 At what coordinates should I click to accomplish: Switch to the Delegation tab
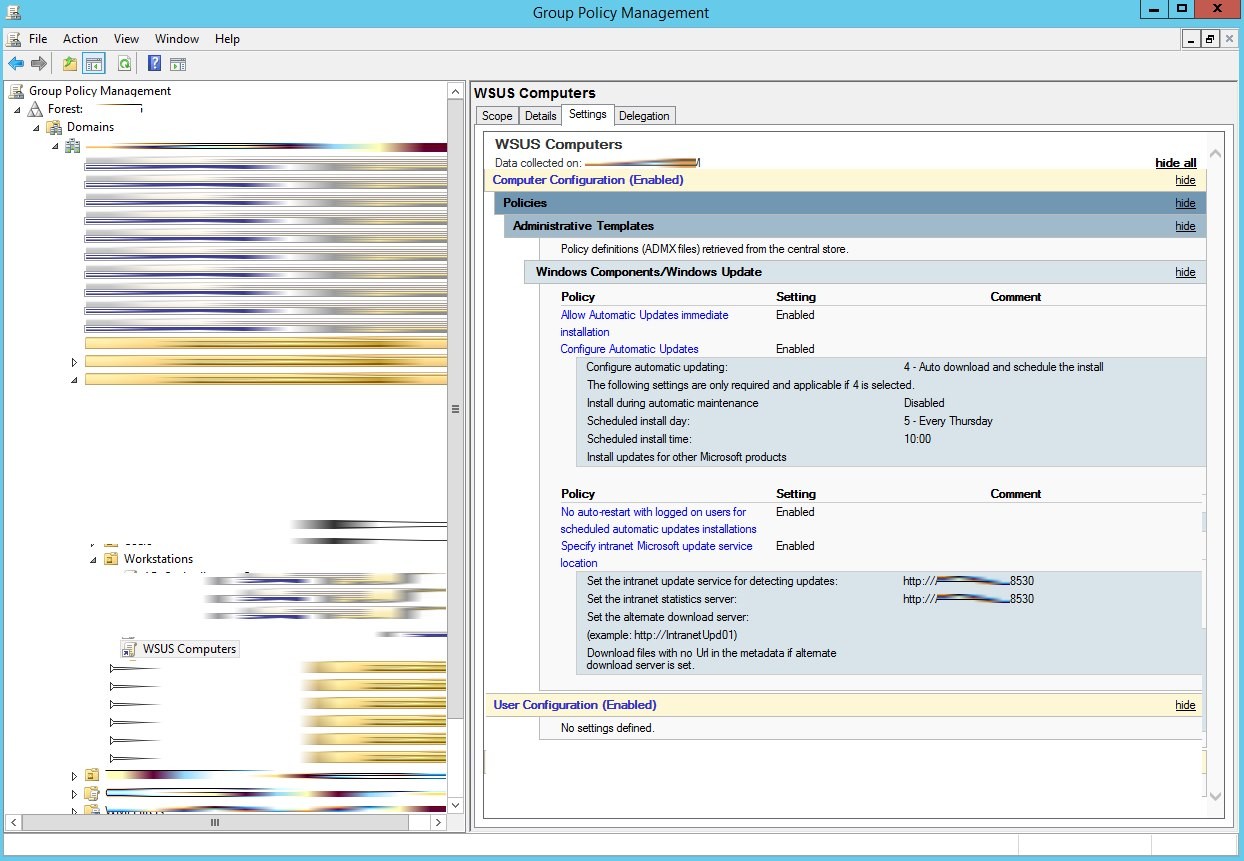click(644, 116)
